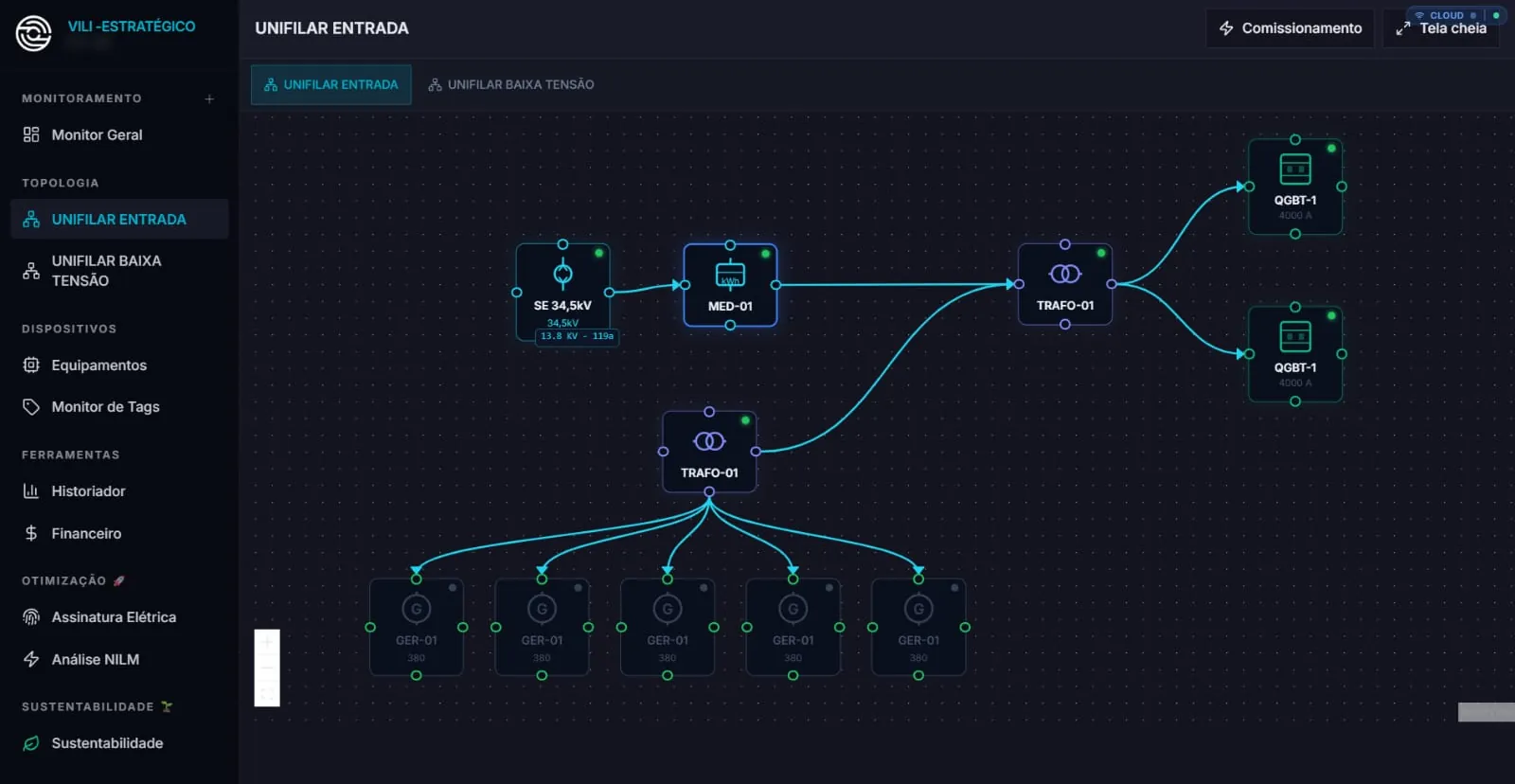This screenshot has width=1515, height=784.
Task: Select the SE 34,5kV substation node
Action: point(562,292)
